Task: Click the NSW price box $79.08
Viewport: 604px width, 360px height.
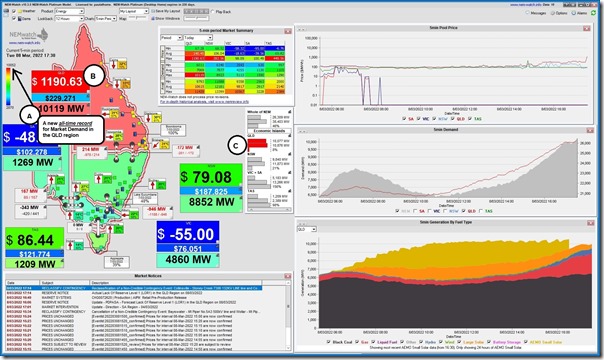Action: point(211,176)
